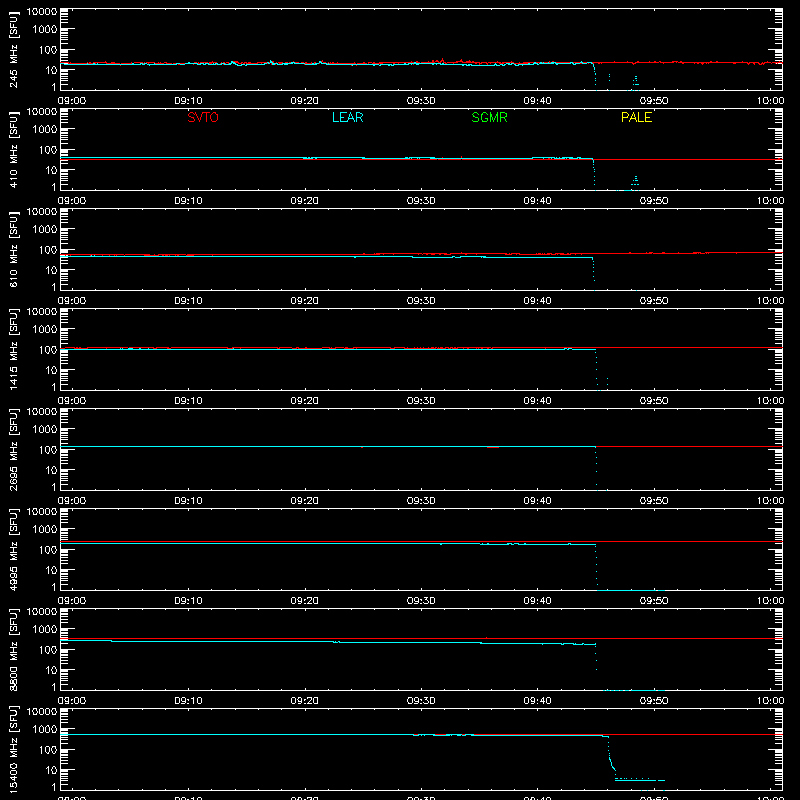The height and width of the screenshot is (800, 800).
Task: Click the red SVTO station label
Action: click(x=203, y=117)
